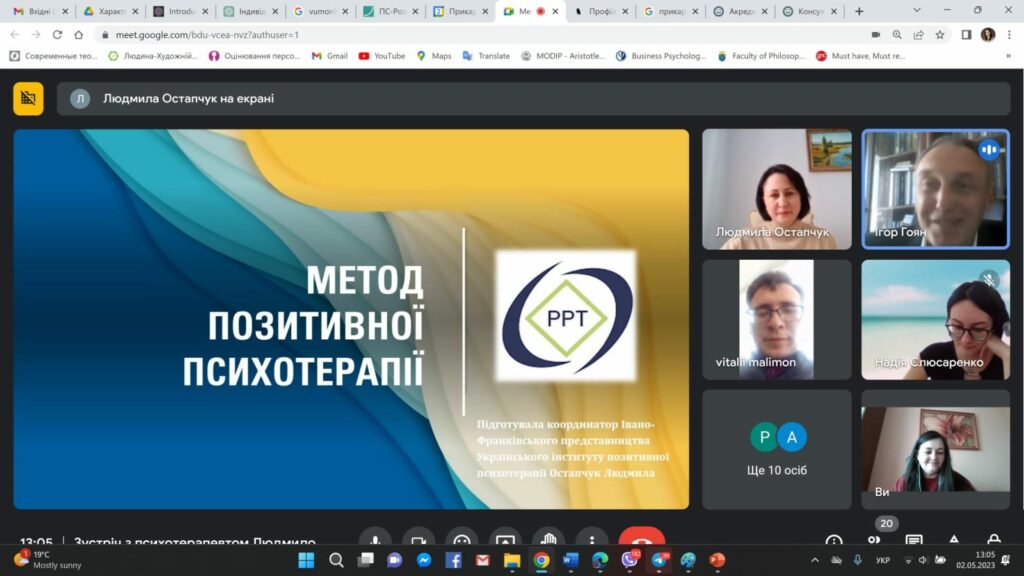Toggle camera in Meet call bar

[x=418, y=540]
